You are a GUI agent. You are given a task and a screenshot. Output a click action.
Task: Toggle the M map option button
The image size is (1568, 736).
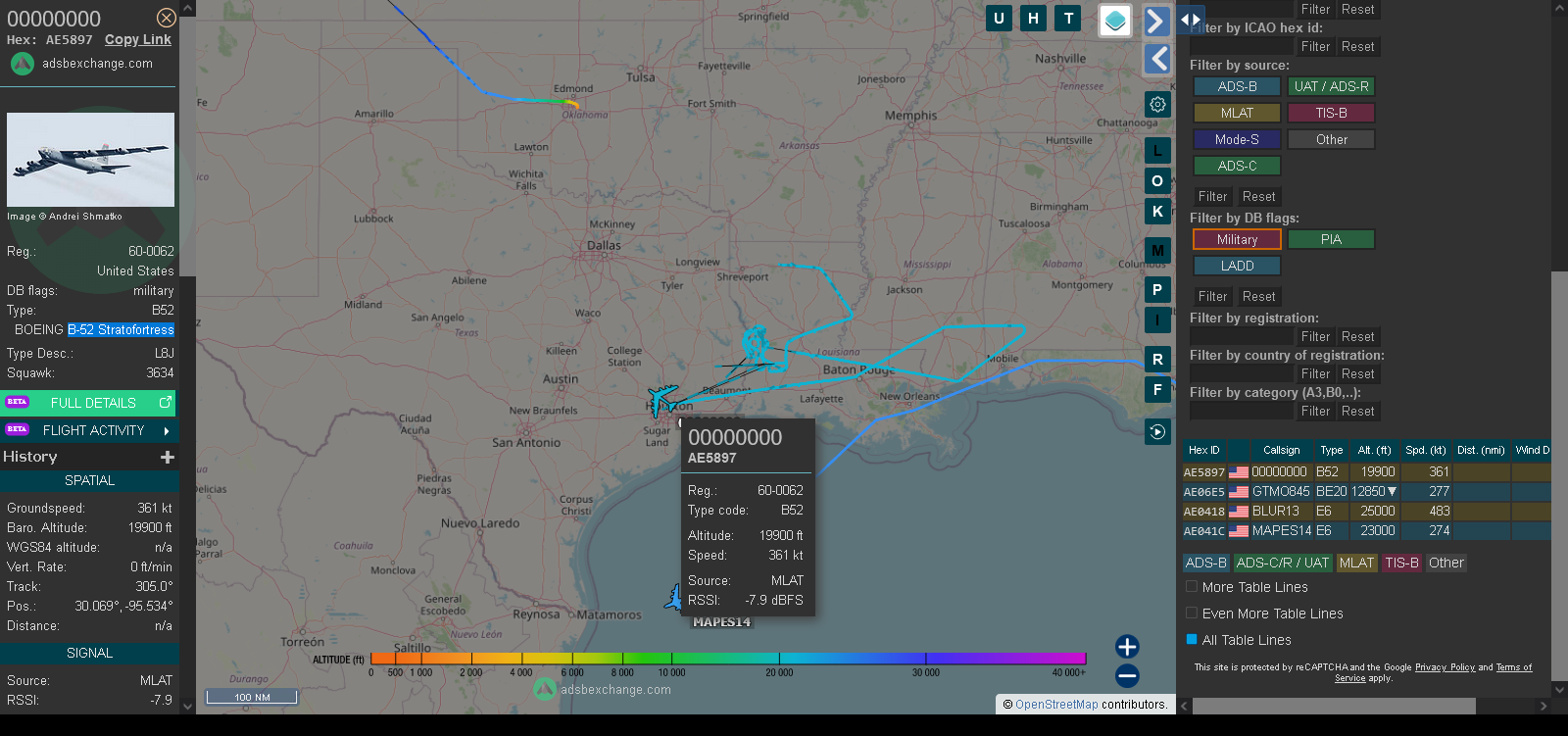click(1157, 251)
